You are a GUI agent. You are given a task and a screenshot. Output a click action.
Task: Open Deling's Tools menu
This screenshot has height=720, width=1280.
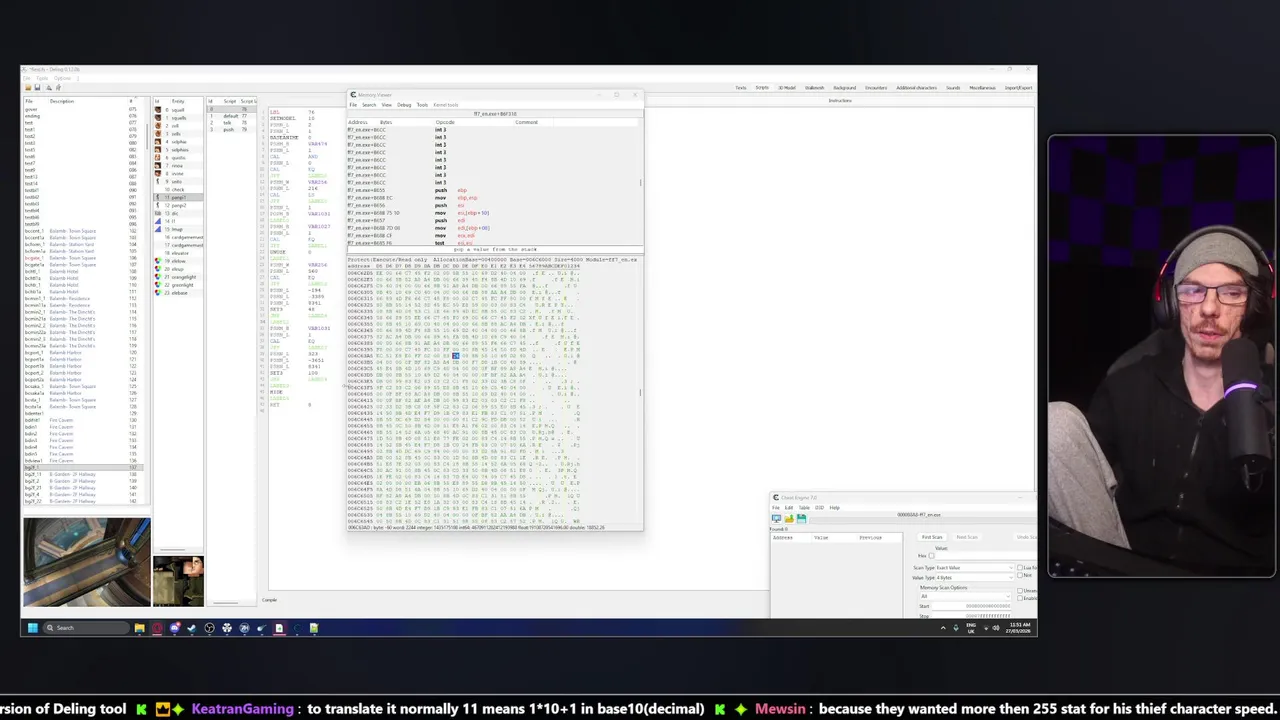point(42,77)
